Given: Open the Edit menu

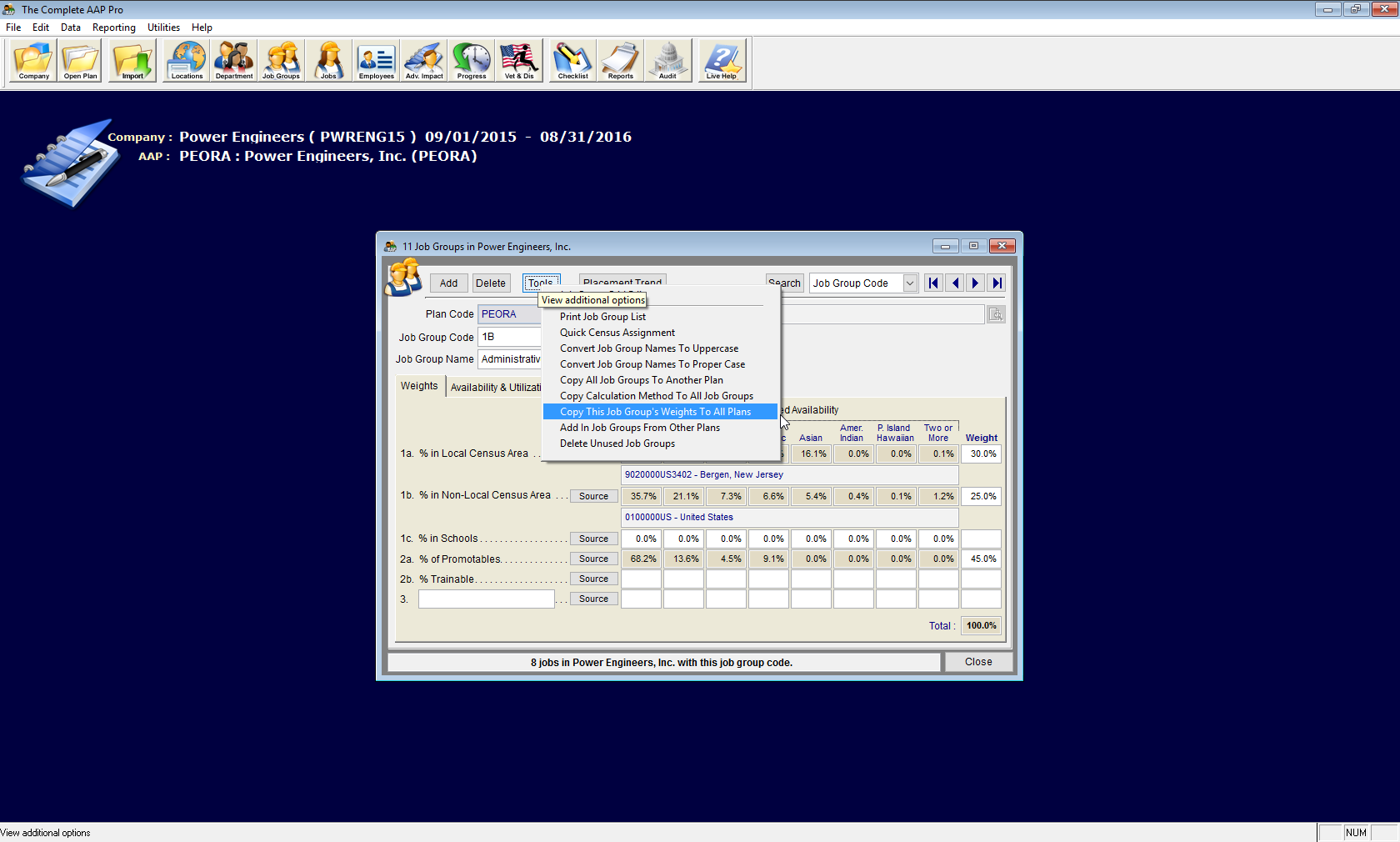Looking at the screenshot, I should click(41, 28).
